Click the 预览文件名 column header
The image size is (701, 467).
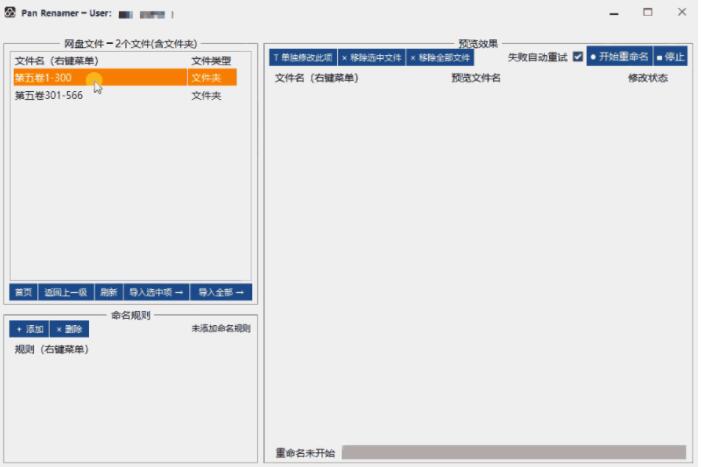point(476,78)
